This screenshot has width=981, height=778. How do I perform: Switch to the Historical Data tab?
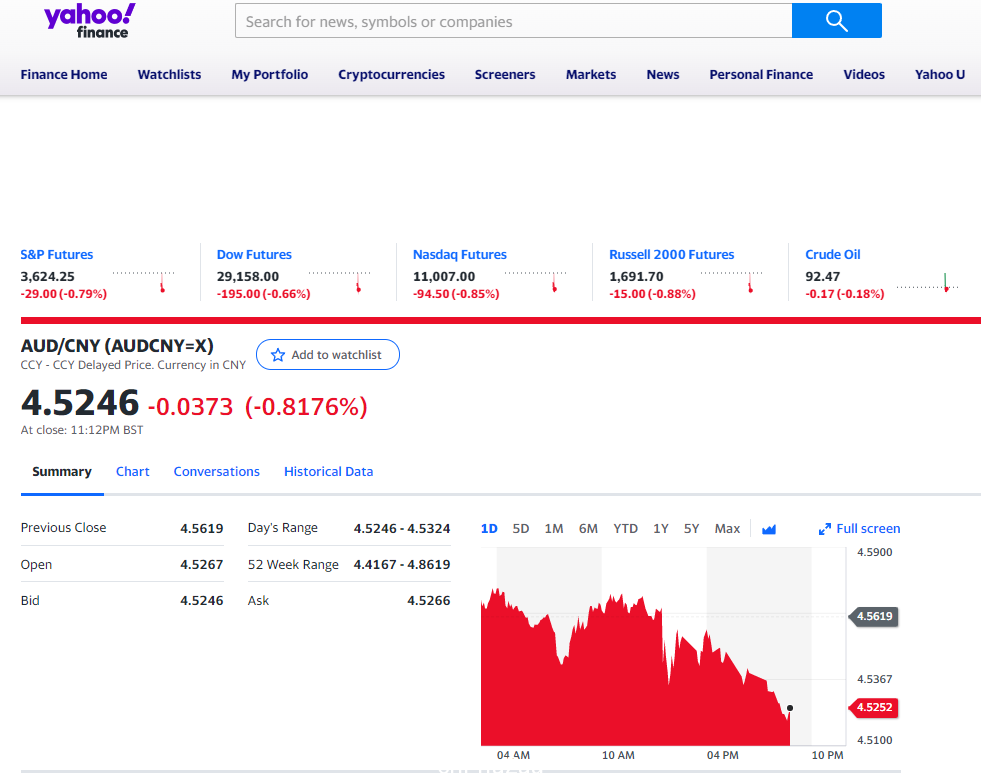[328, 472]
